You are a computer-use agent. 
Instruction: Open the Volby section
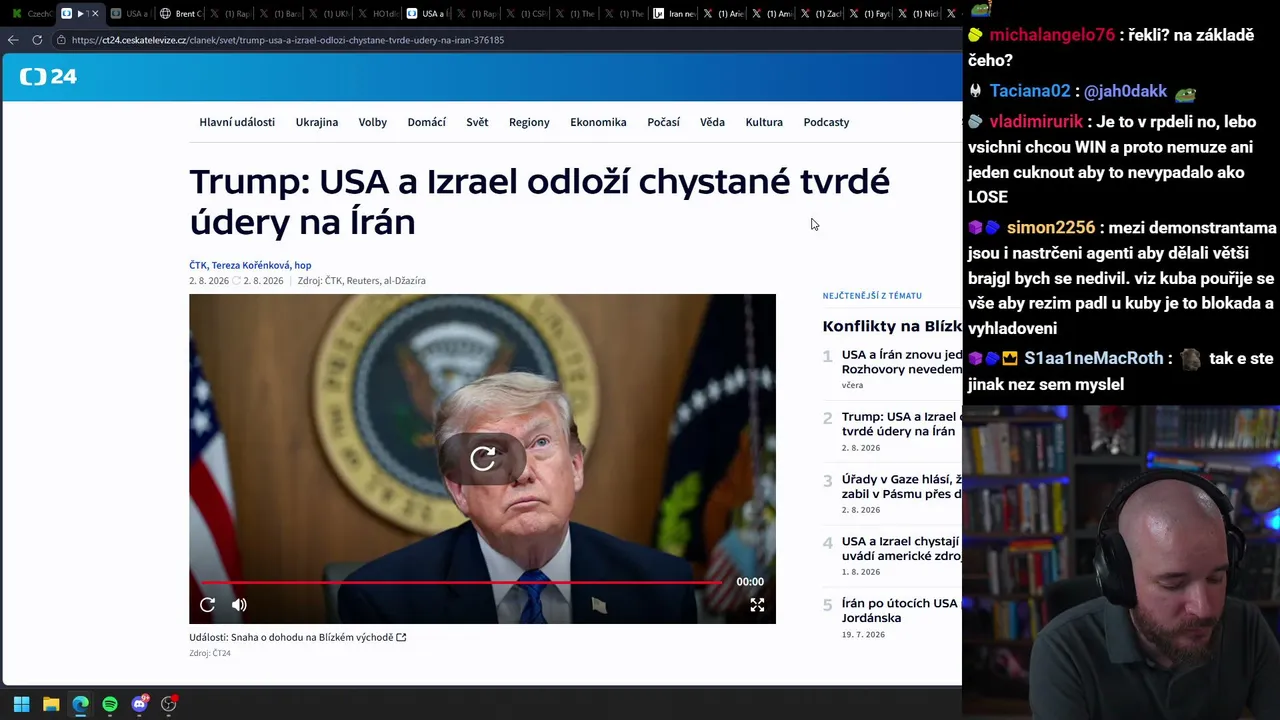(x=373, y=122)
